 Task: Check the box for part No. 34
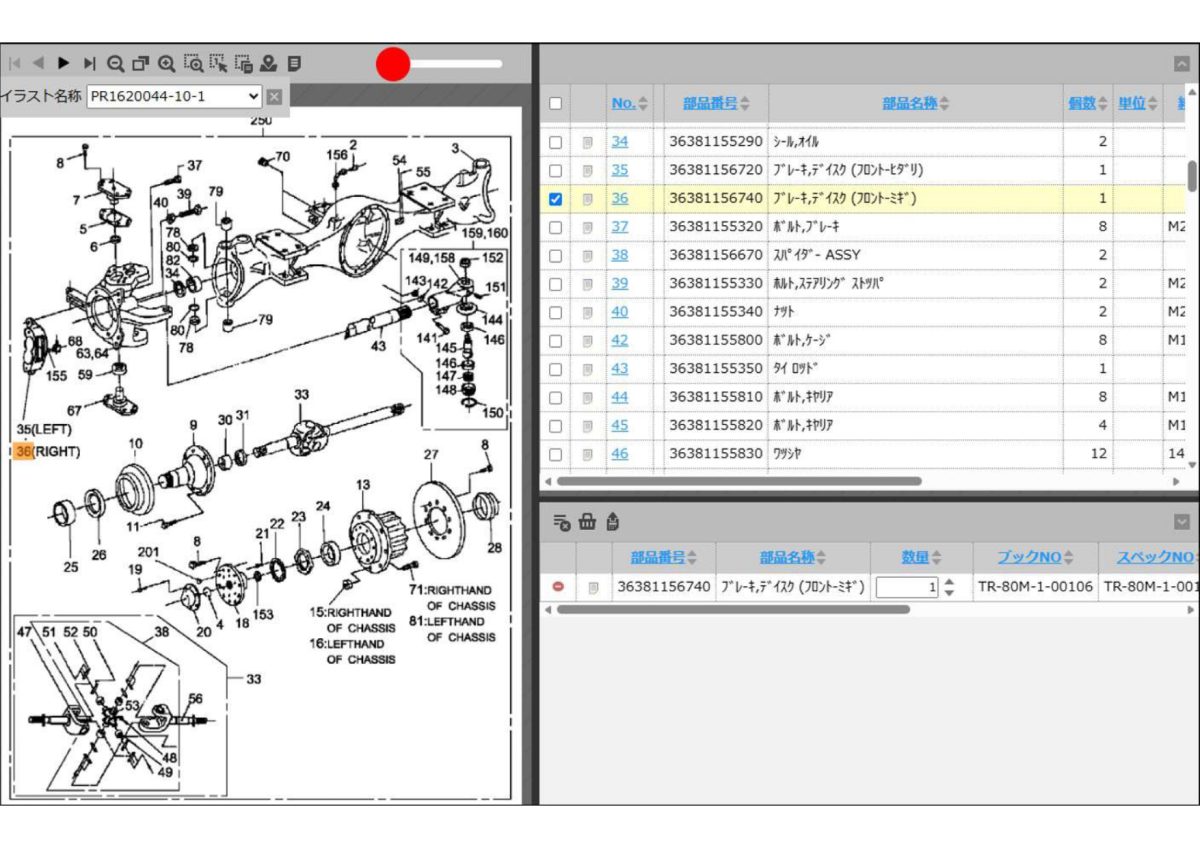556,143
